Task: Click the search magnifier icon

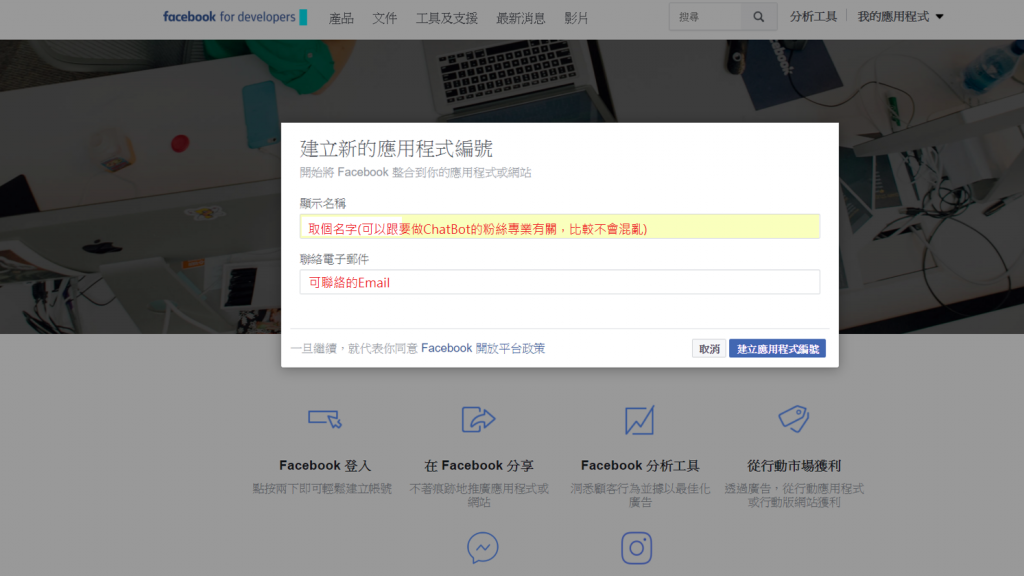Action: click(x=758, y=17)
